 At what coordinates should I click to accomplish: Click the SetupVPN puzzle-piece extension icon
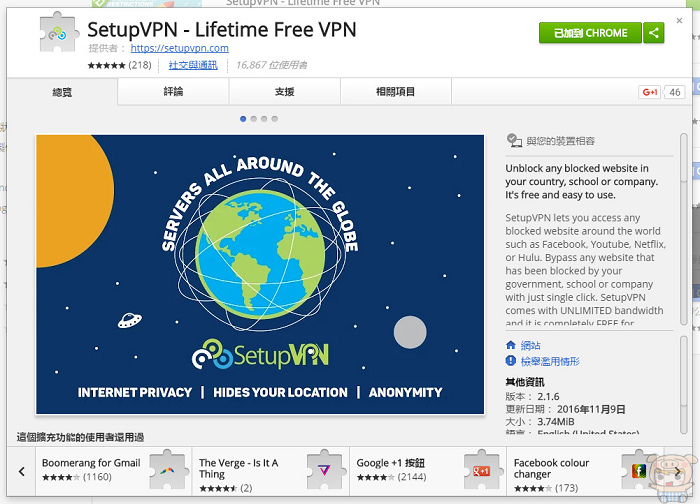point(58,32)
